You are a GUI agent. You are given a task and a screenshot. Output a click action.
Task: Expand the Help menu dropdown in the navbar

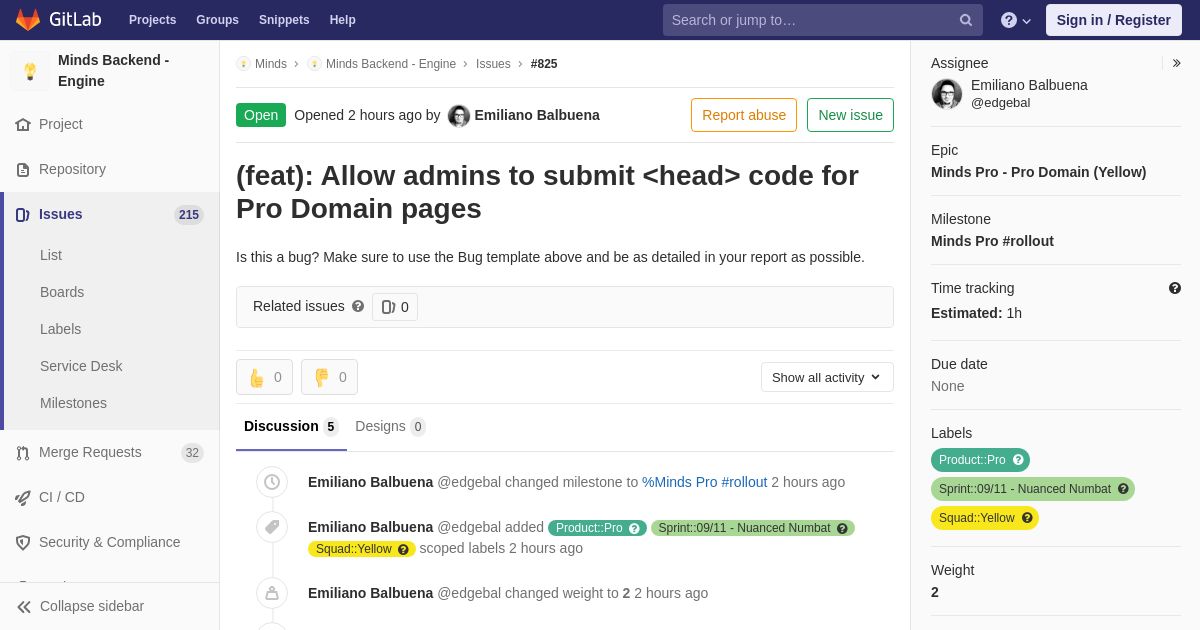pyautogui.click(x=1016, y=20)
